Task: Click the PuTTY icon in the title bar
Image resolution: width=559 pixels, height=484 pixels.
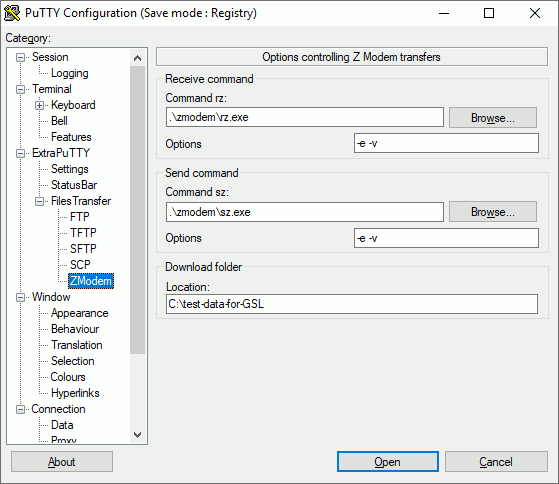Action: click(x=12, y=13)
